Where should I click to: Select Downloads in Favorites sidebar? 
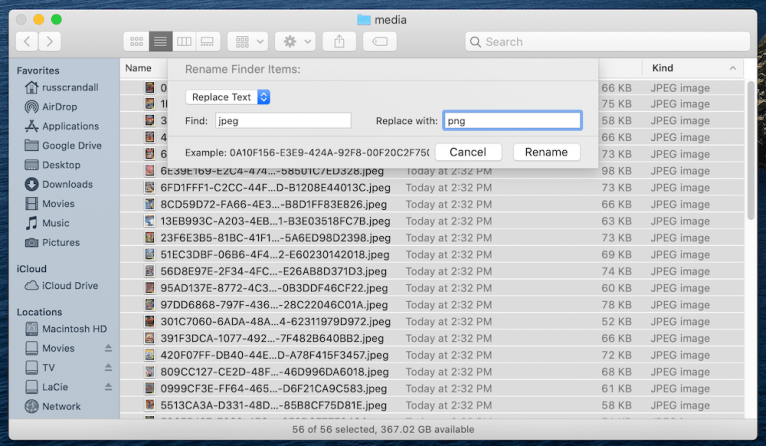point(66,184)
